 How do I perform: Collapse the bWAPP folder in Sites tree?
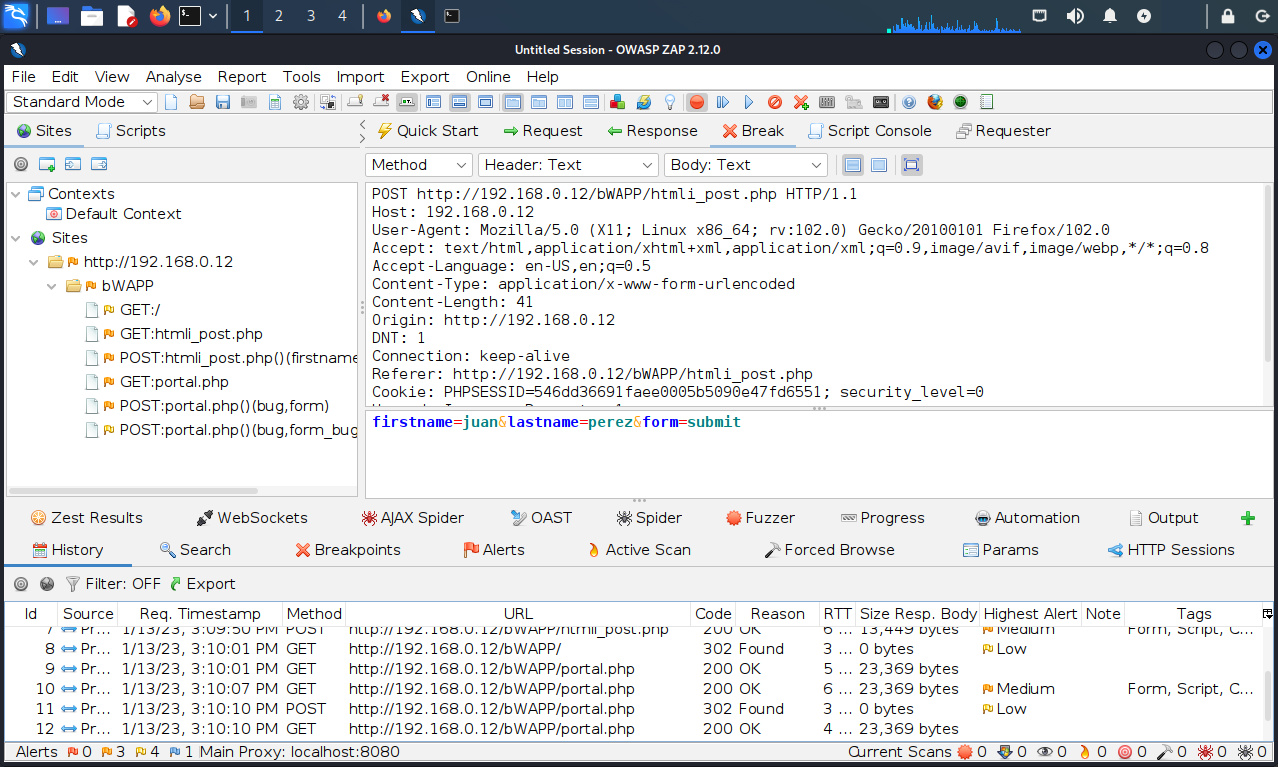[52, 286]
